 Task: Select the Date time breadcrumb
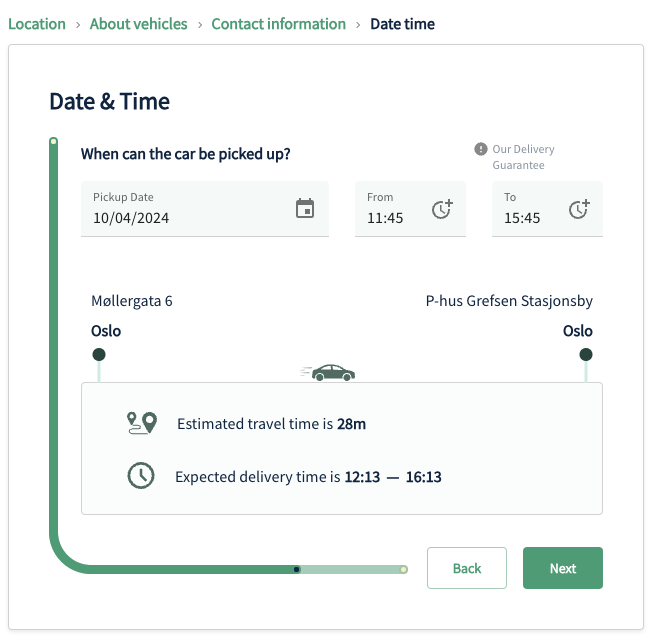pyautogui.click(x=402, y=24)
